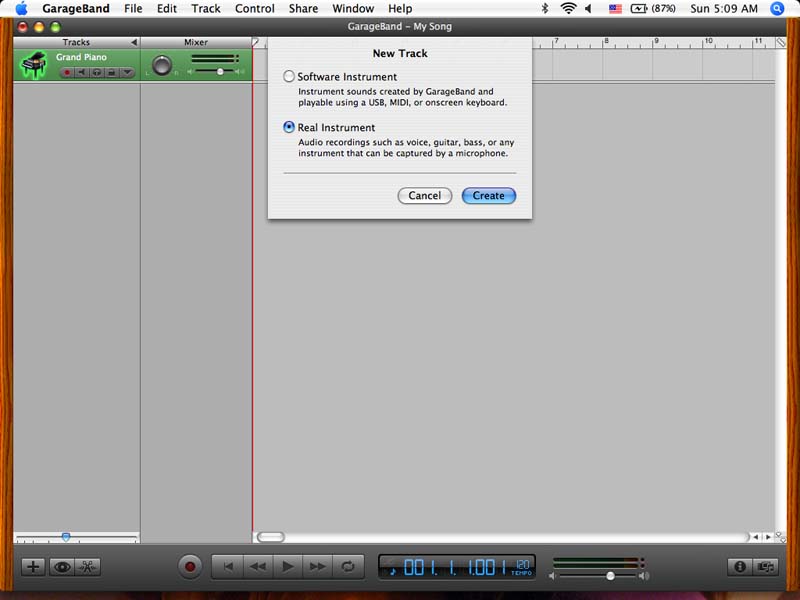Cancel the New Track dialog
Viewport: 800px width, 600px height.
[x=424, y=195]
